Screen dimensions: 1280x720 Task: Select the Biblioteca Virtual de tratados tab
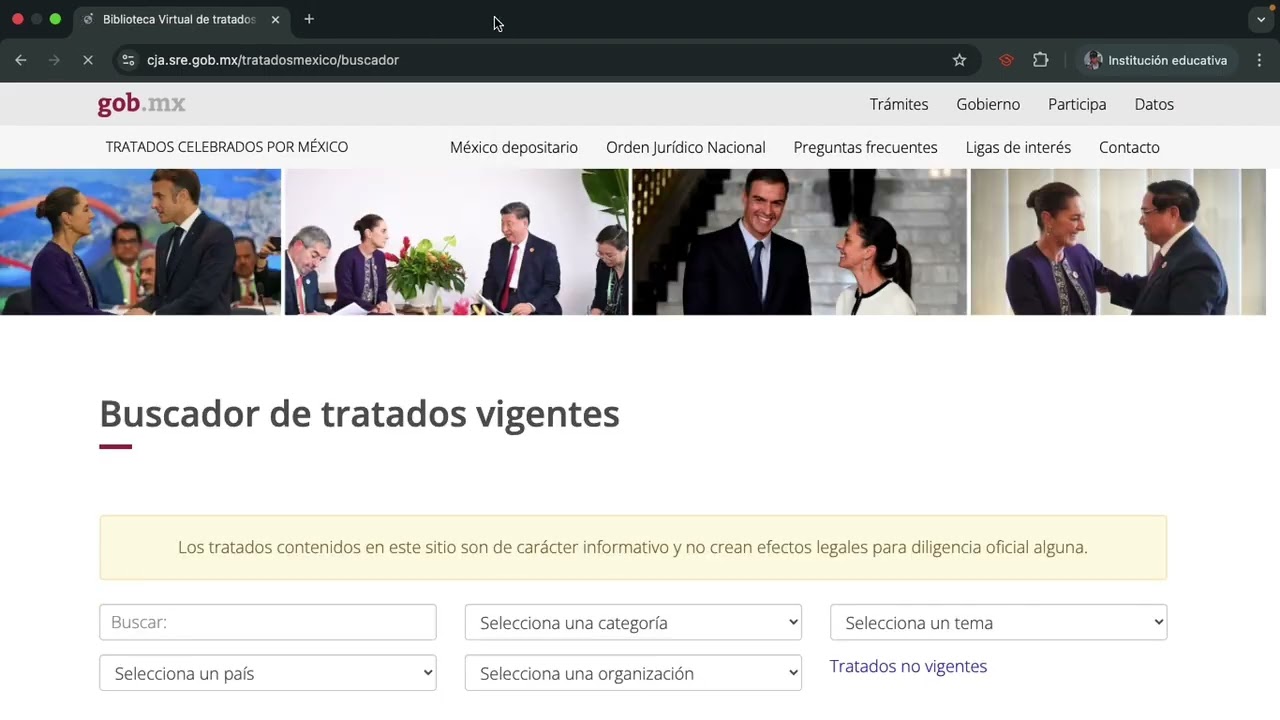(178, 19)
